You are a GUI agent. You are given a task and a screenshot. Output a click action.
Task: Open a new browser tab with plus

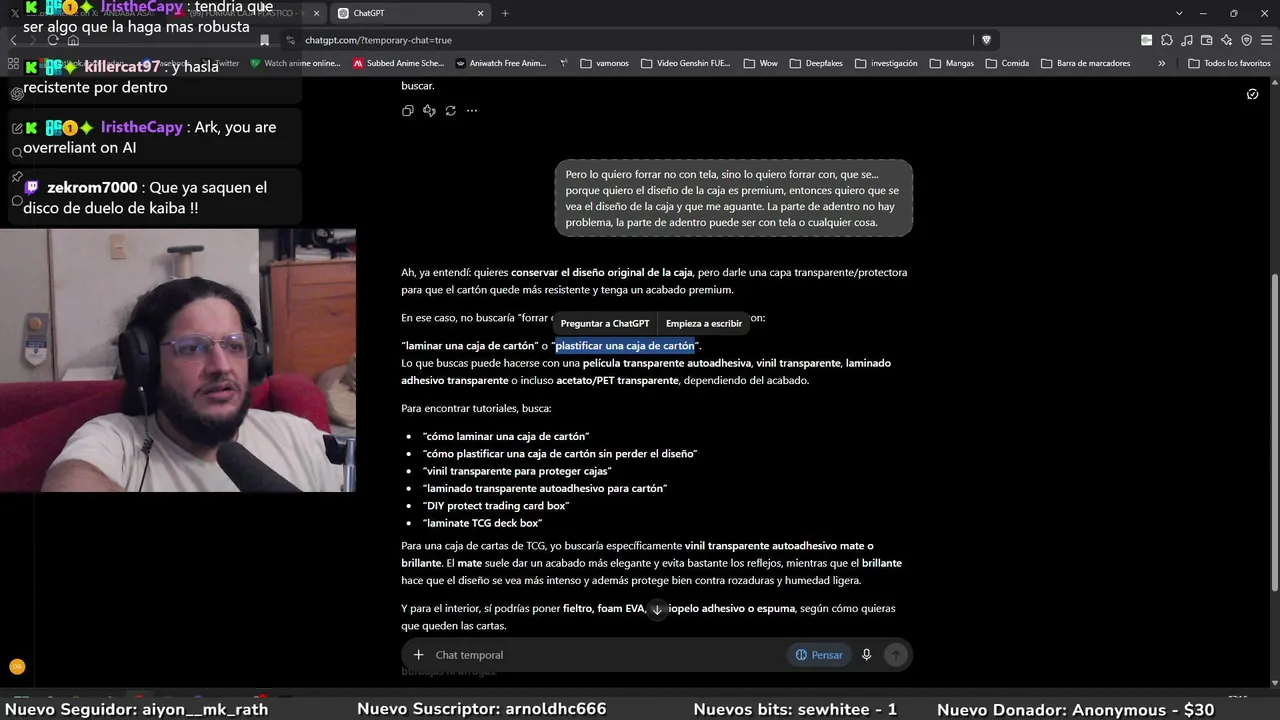click(505, 13)
